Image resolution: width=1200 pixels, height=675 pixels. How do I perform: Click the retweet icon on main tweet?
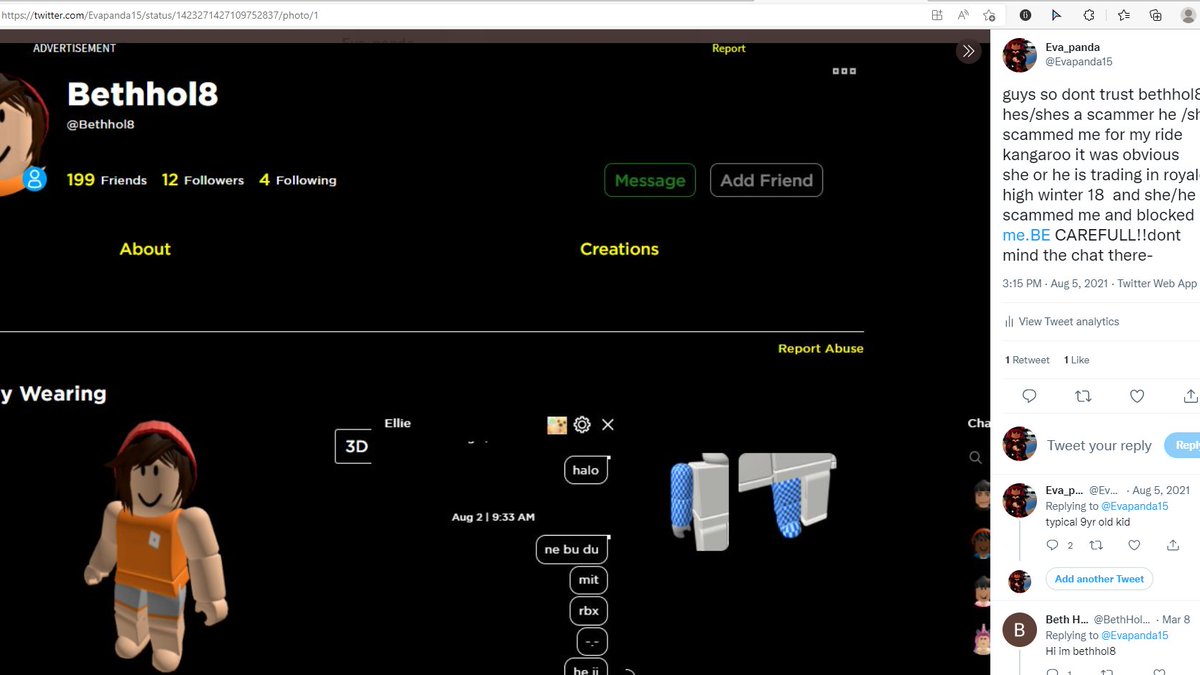(1083, 396)
